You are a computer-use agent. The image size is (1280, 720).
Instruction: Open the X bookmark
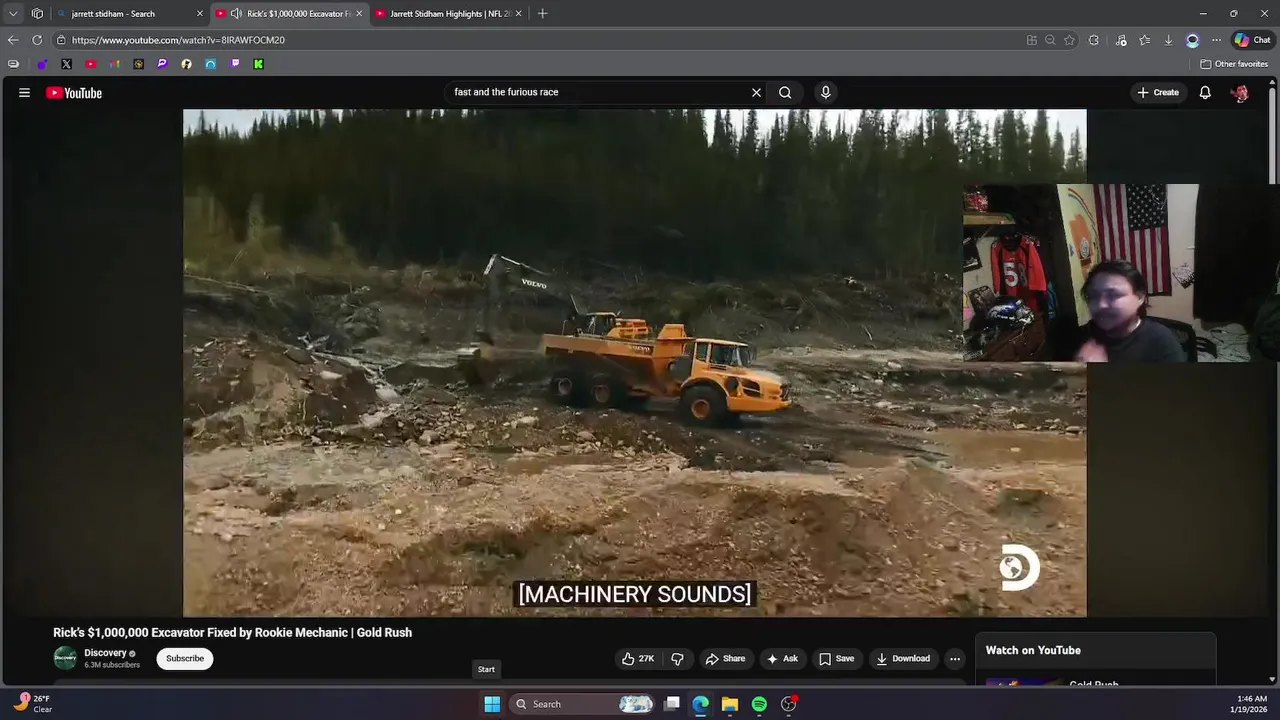(66, 64)
